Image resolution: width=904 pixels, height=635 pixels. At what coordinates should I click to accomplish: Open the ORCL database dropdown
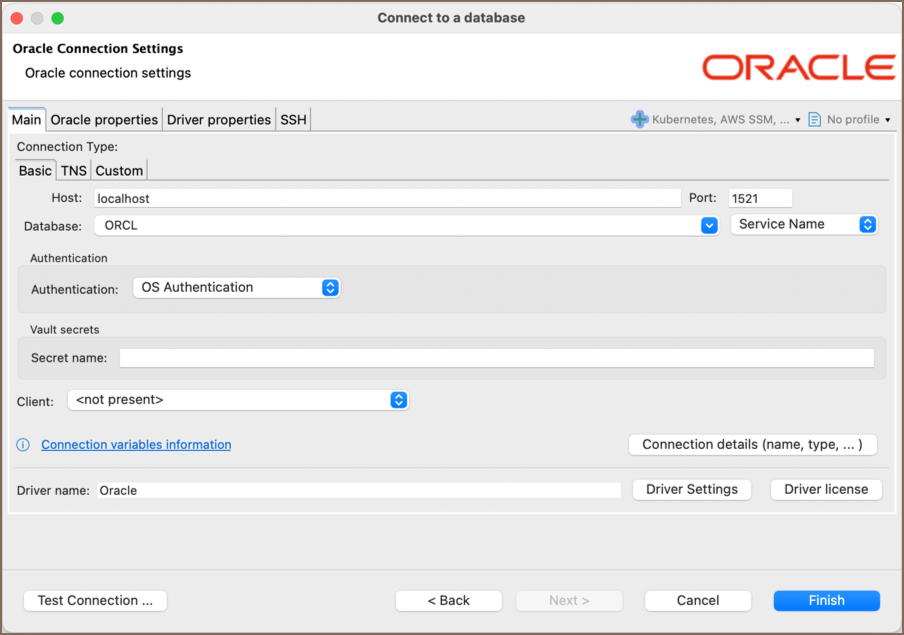point(709,225)
